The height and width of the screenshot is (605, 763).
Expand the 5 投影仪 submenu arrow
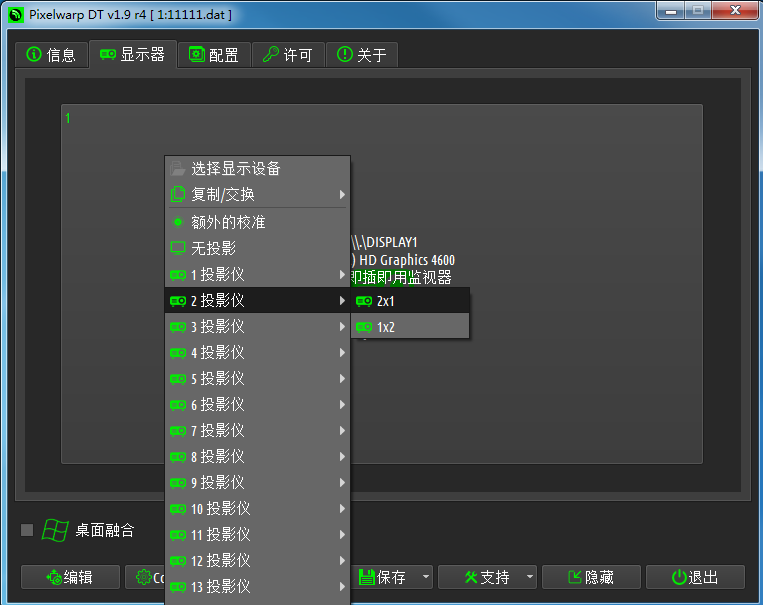click(x=342, y=379)
